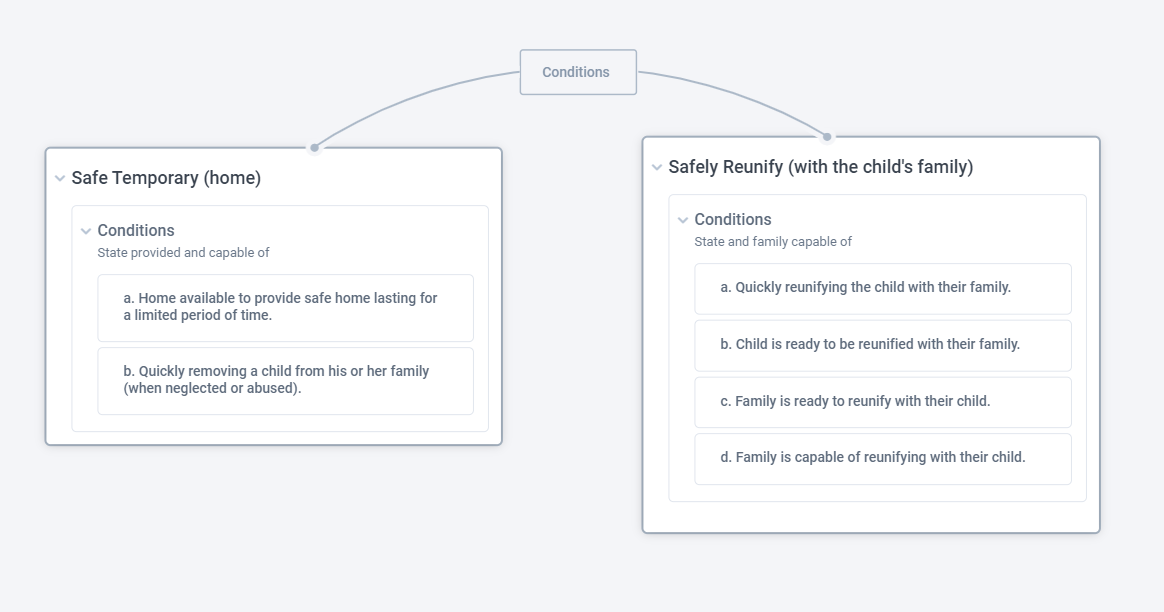The height and width of the screenshot is (612, 1164).
Task: Select 'c. Family is ready to reunify' item
Action: pyautogui.click(x=883, y=402)
